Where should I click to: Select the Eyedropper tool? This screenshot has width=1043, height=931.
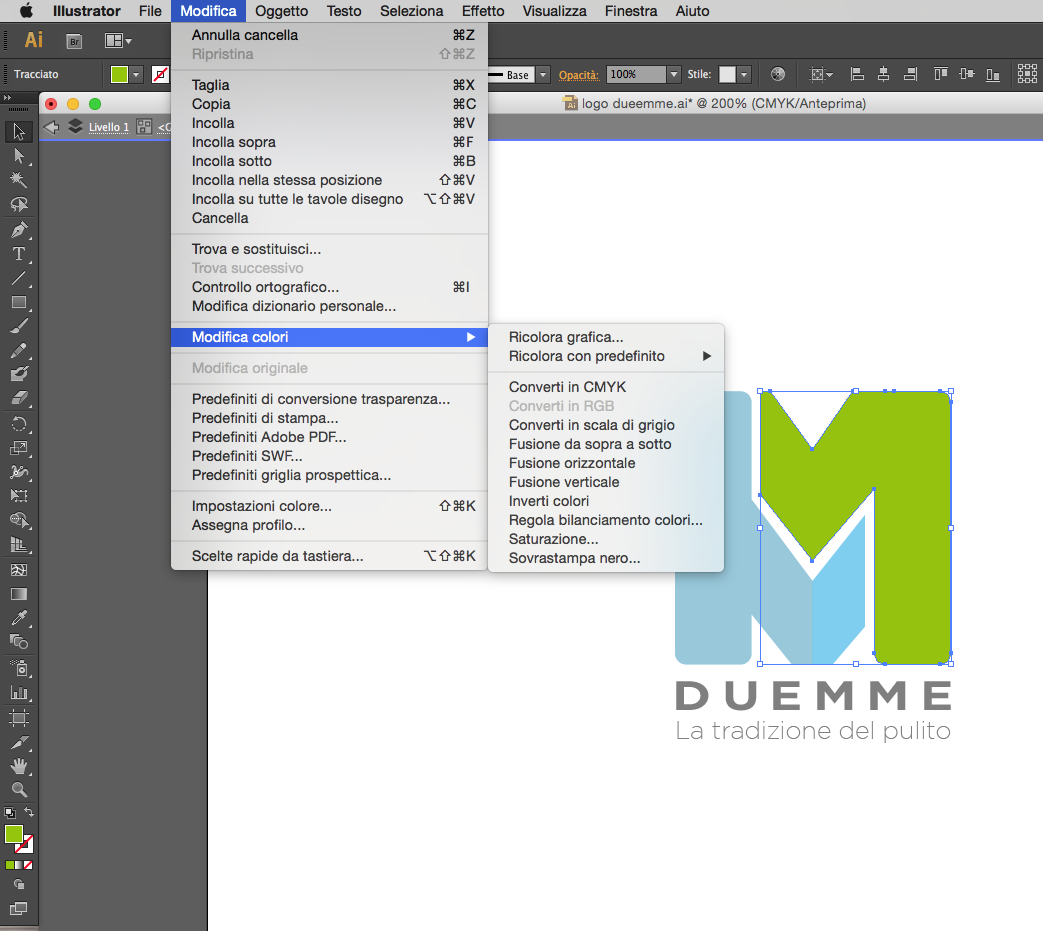coord(19,618)
